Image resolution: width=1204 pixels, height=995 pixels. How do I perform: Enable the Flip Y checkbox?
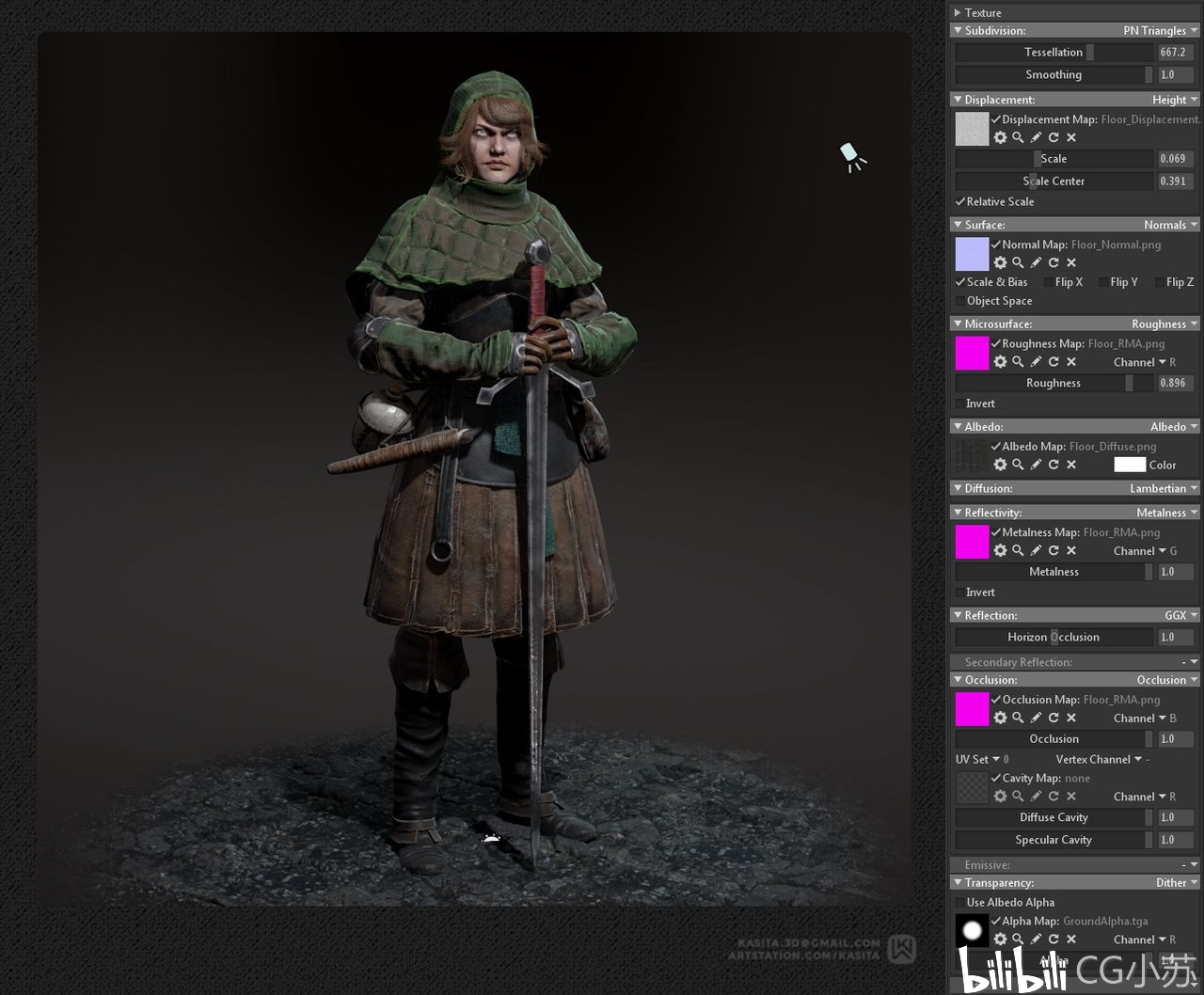pyautogui.click(x=1103, y=282)
